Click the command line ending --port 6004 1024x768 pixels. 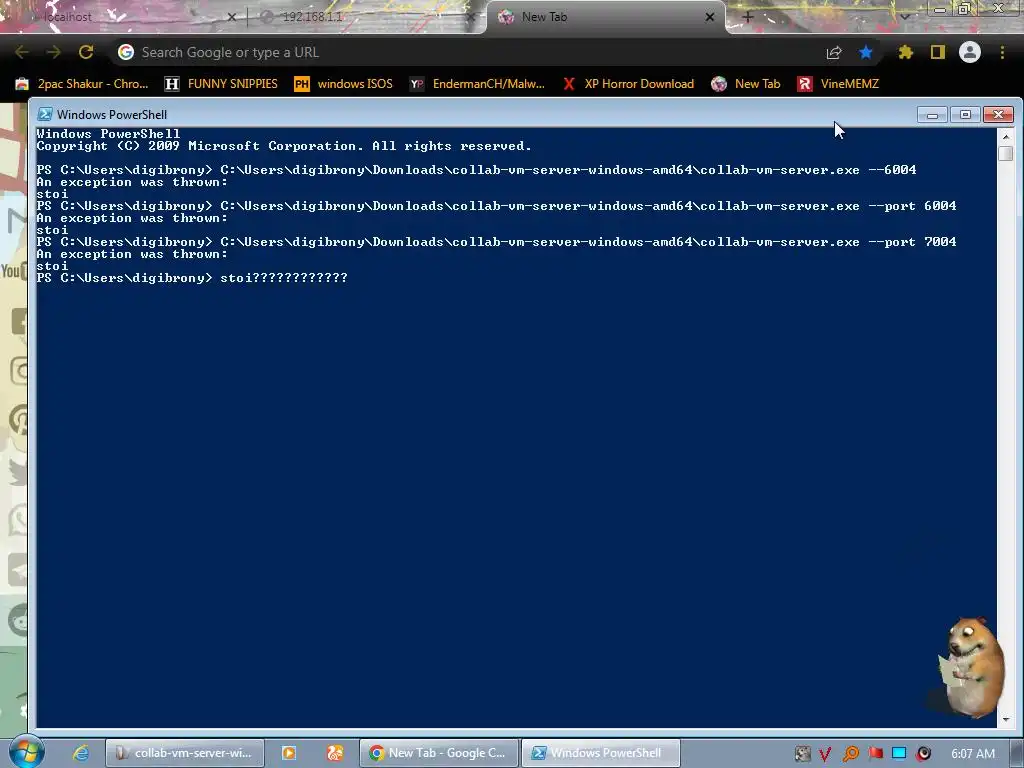(x=496, y=206)
